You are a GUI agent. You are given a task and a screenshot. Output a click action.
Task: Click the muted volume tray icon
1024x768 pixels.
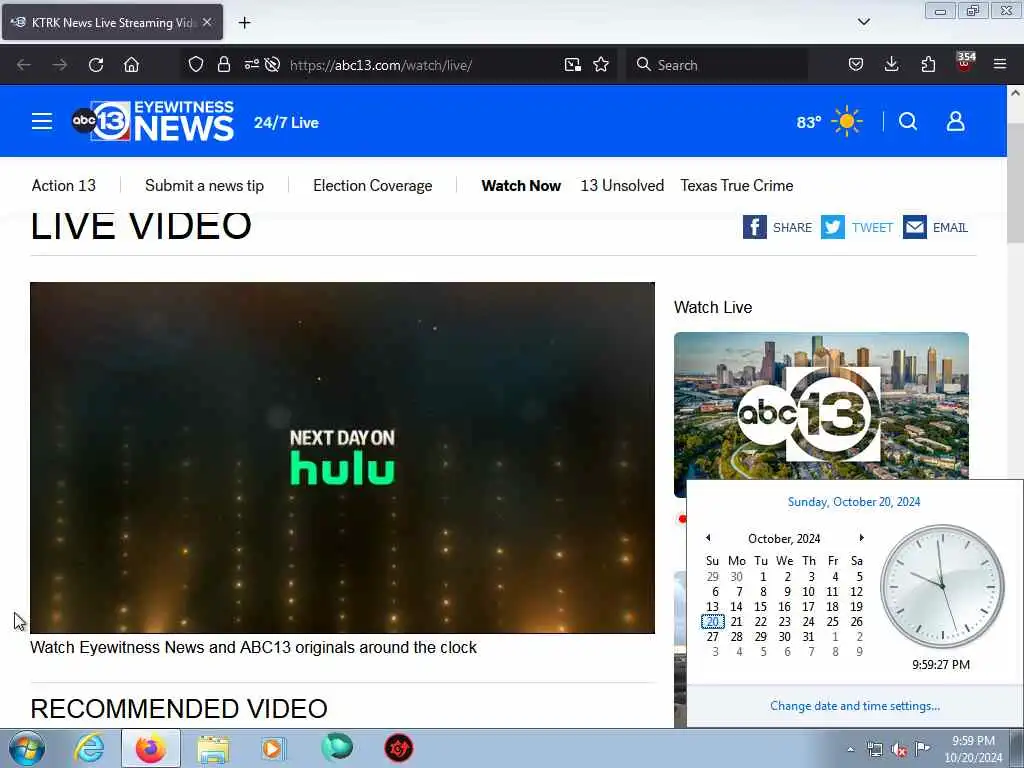click(x=899, y=750)
